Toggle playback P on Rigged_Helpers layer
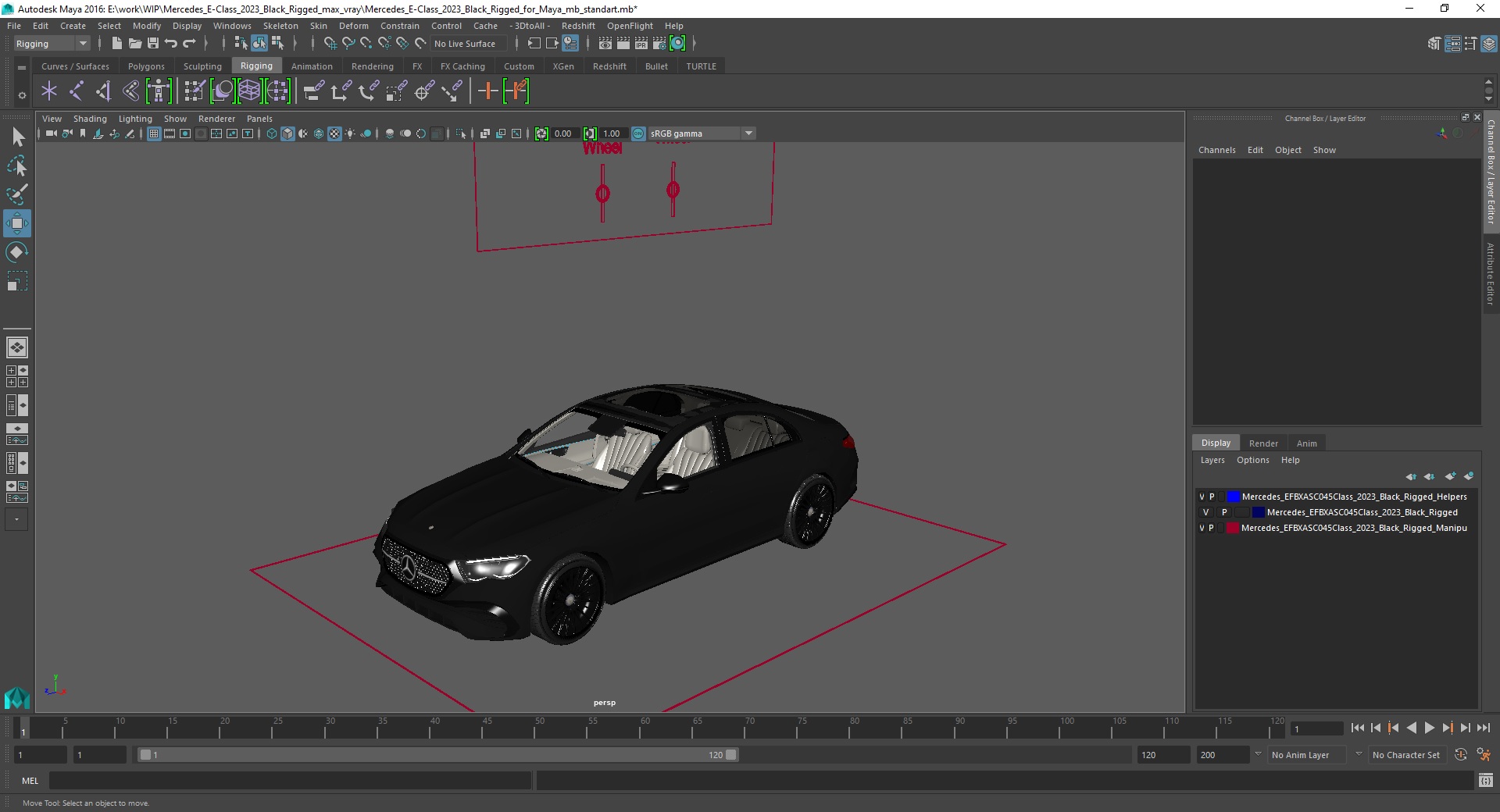 pos(1212,497)
